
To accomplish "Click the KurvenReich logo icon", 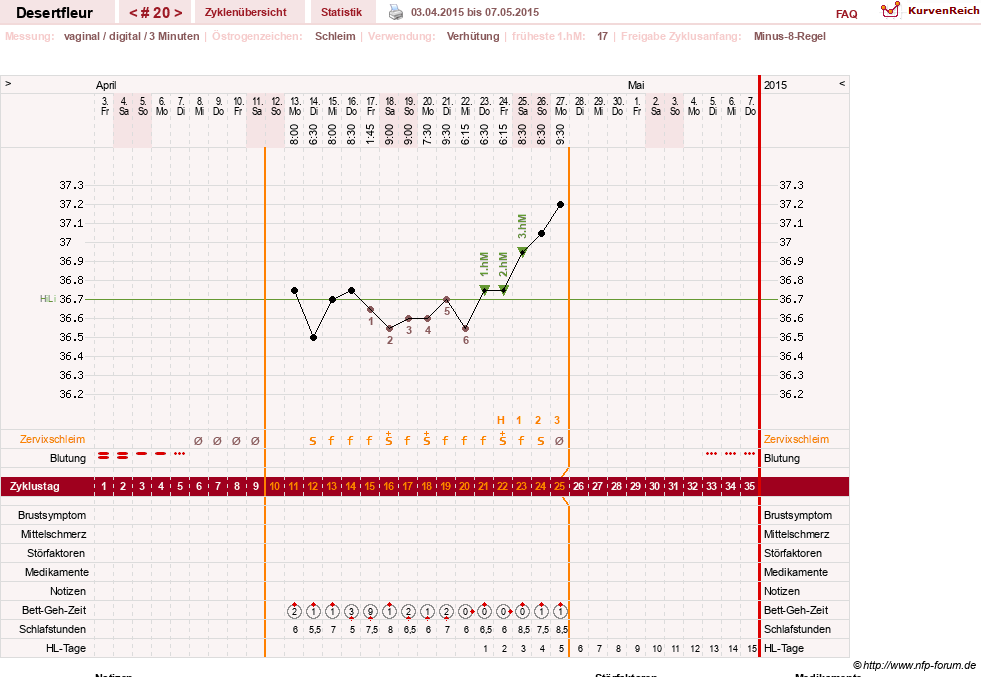I will coord(890,10).
